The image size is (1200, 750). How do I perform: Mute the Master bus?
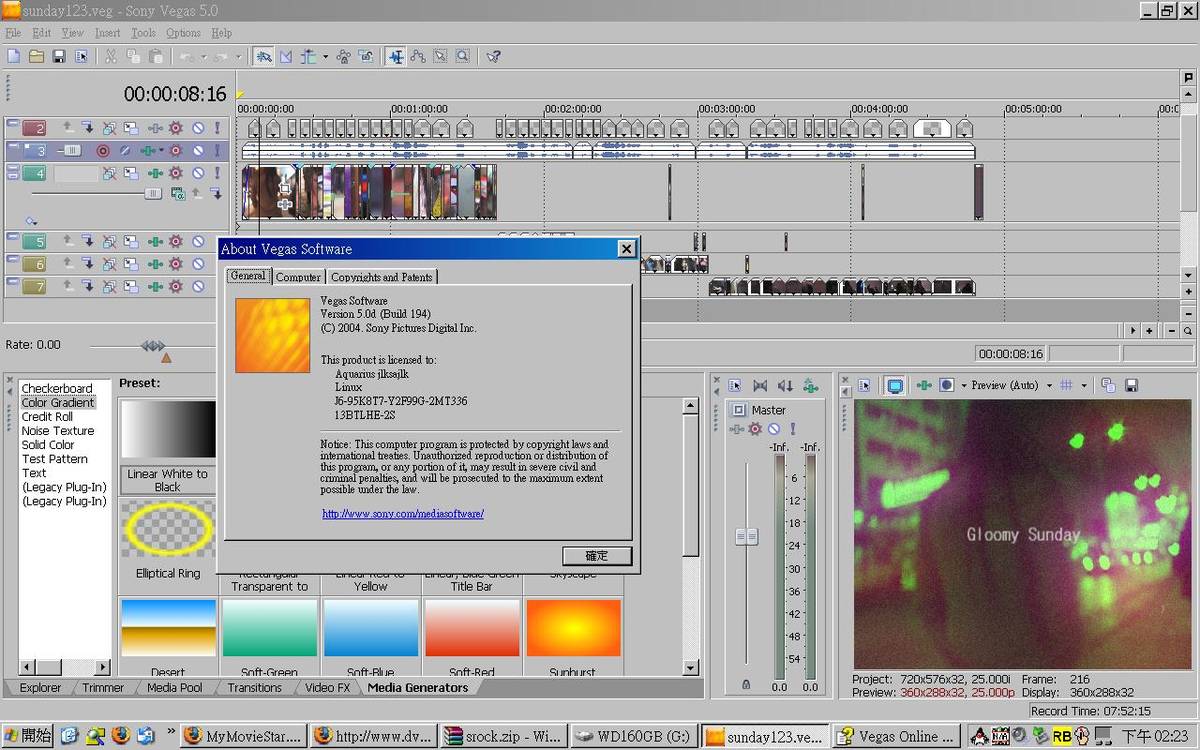773,429
